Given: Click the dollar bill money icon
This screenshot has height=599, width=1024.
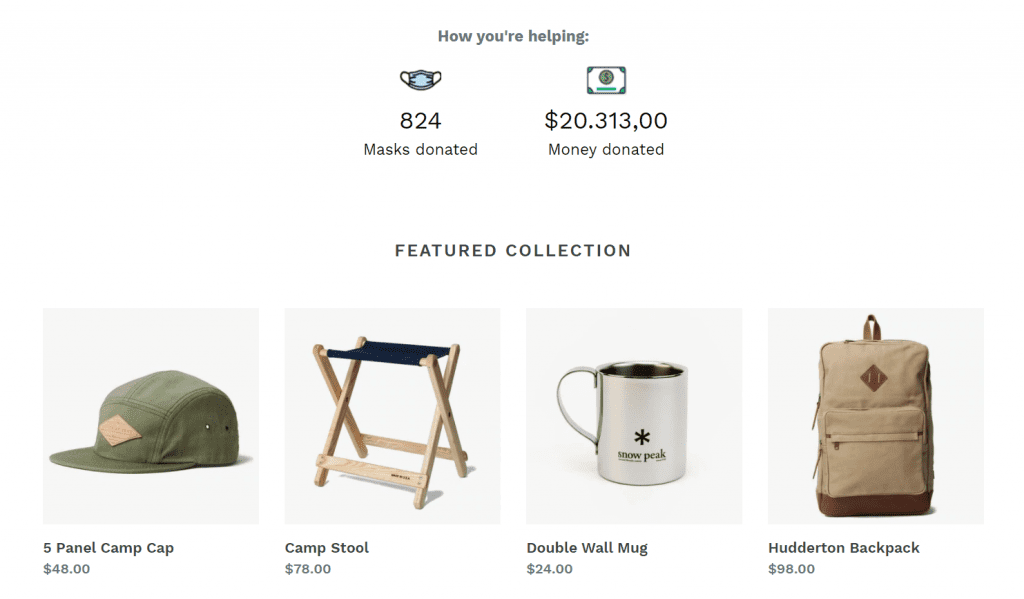Looking at the screenshot, I should pos(606,80).
